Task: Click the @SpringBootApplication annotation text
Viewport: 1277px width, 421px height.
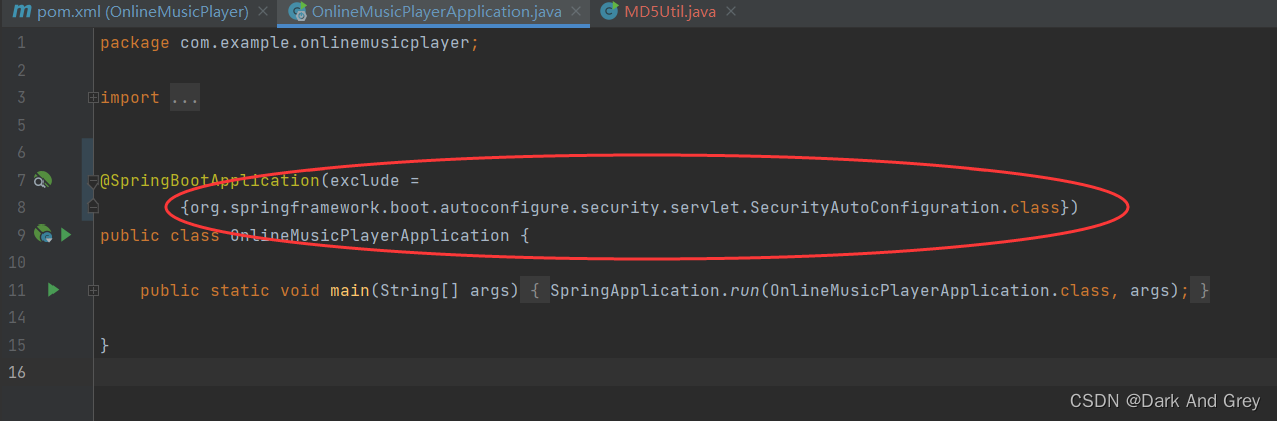Action: [x=210, y=181]
